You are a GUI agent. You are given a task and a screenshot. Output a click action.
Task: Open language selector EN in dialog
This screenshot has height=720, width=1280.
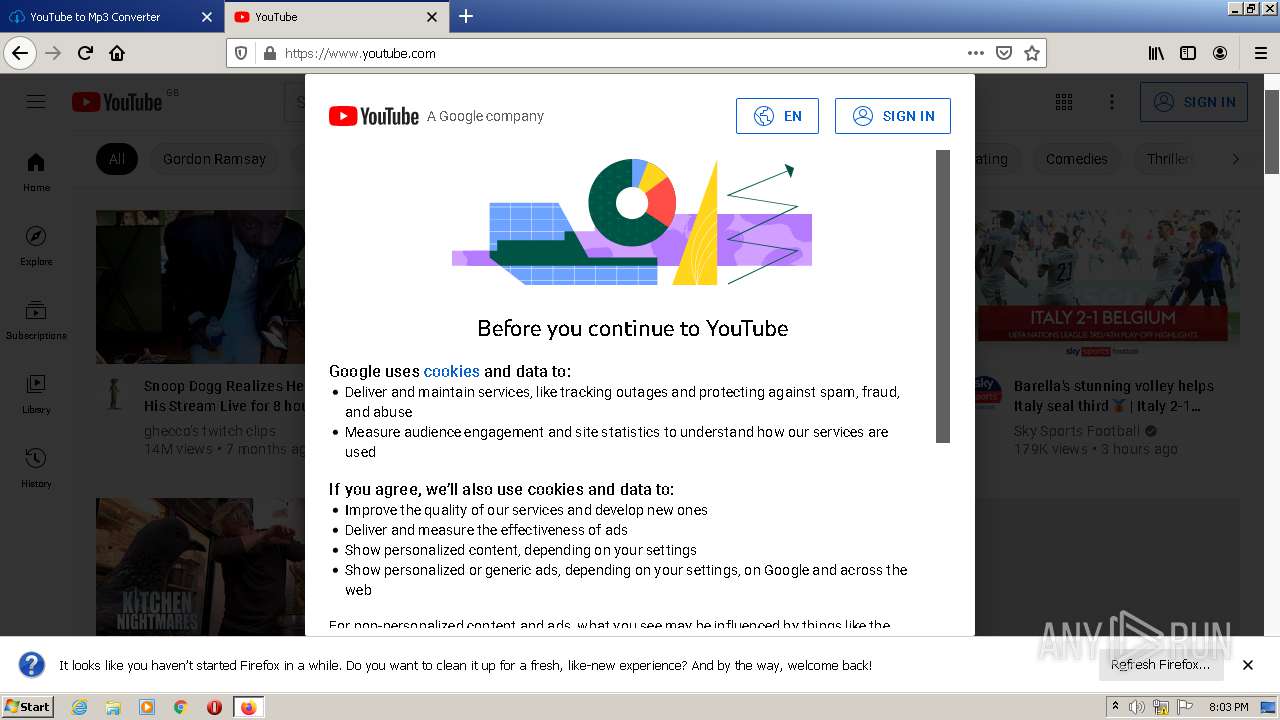[x=777, y=116]
